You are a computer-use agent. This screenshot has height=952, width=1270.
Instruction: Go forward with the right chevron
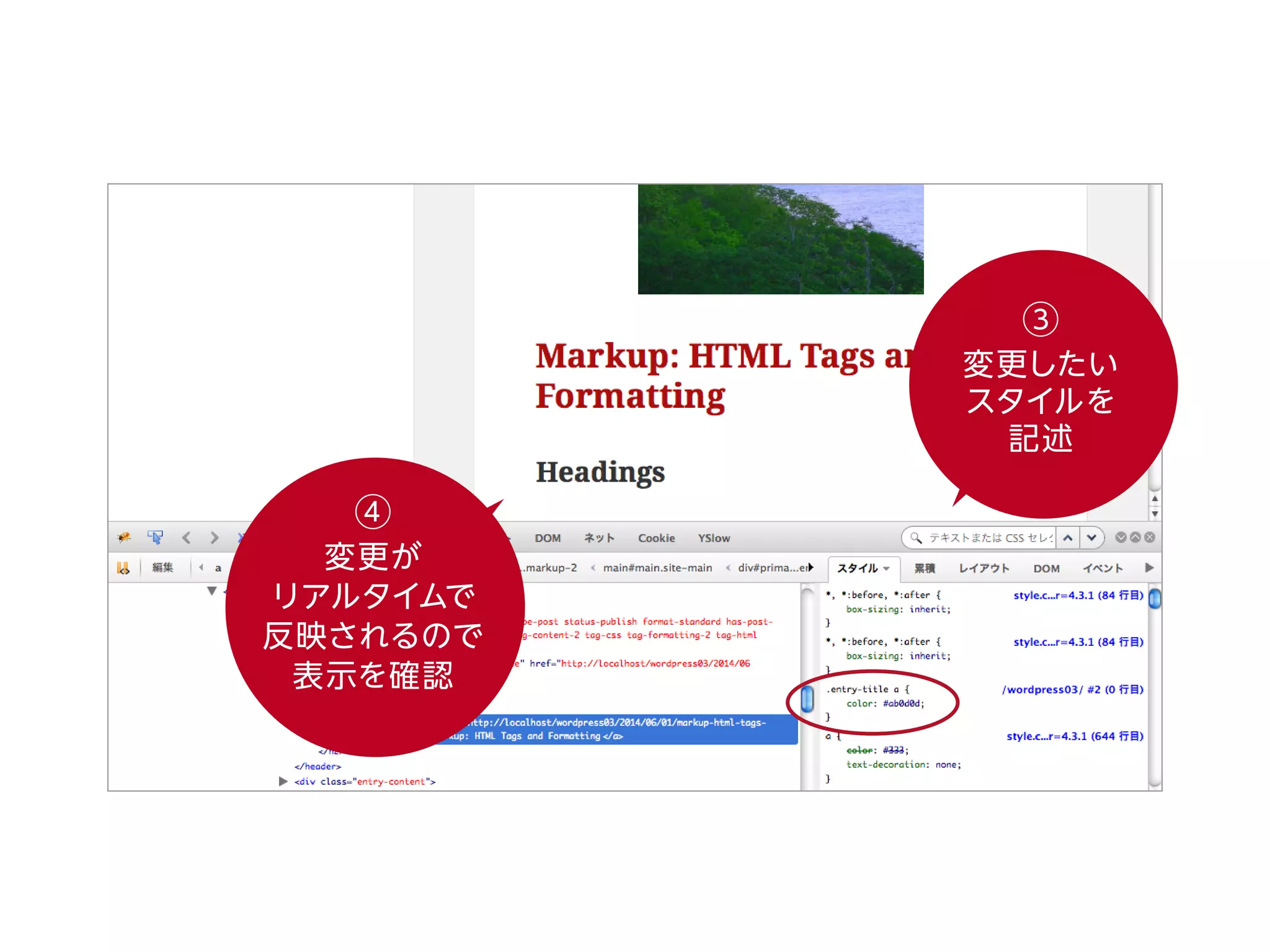pyautogui.click(x=215, y=537)
